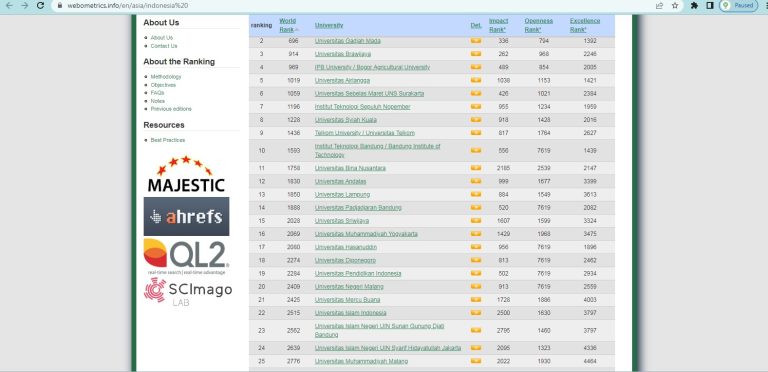Open Universitas Syiah Kuala link
Screen dimensions: 768x372
coord(346,120)
